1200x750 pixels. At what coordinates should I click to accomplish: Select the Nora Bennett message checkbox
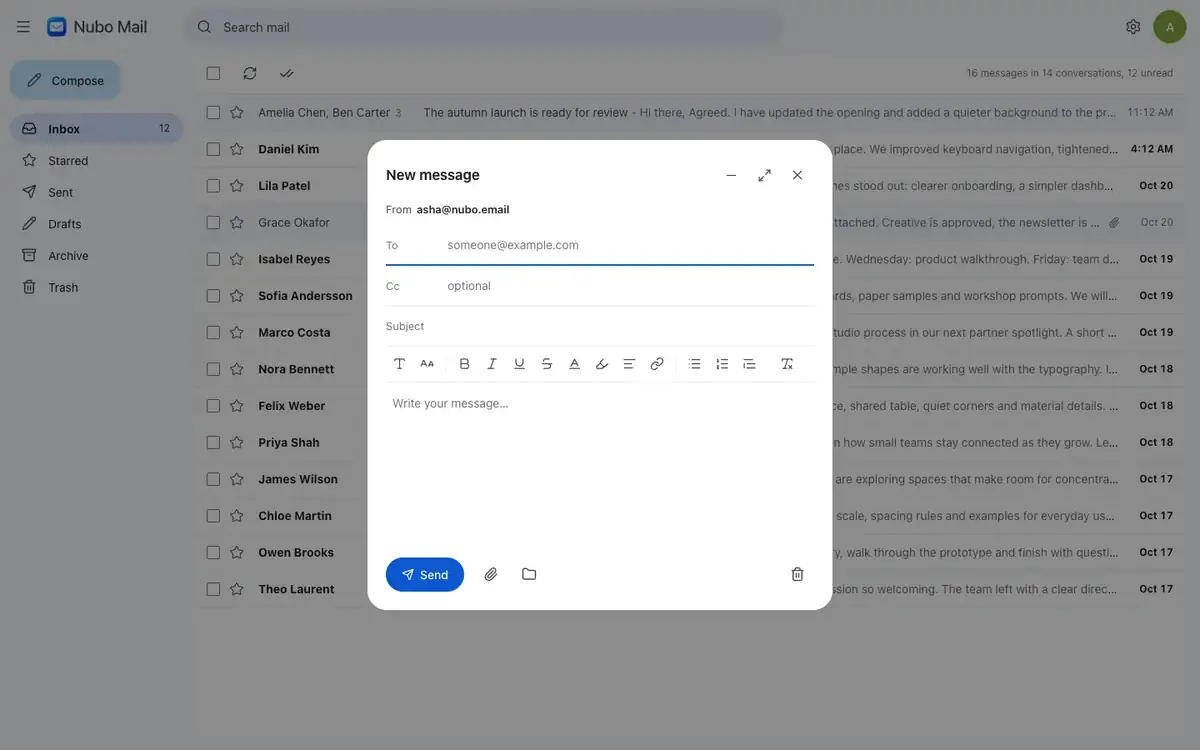pyautogui.click(x=213, y=369)
